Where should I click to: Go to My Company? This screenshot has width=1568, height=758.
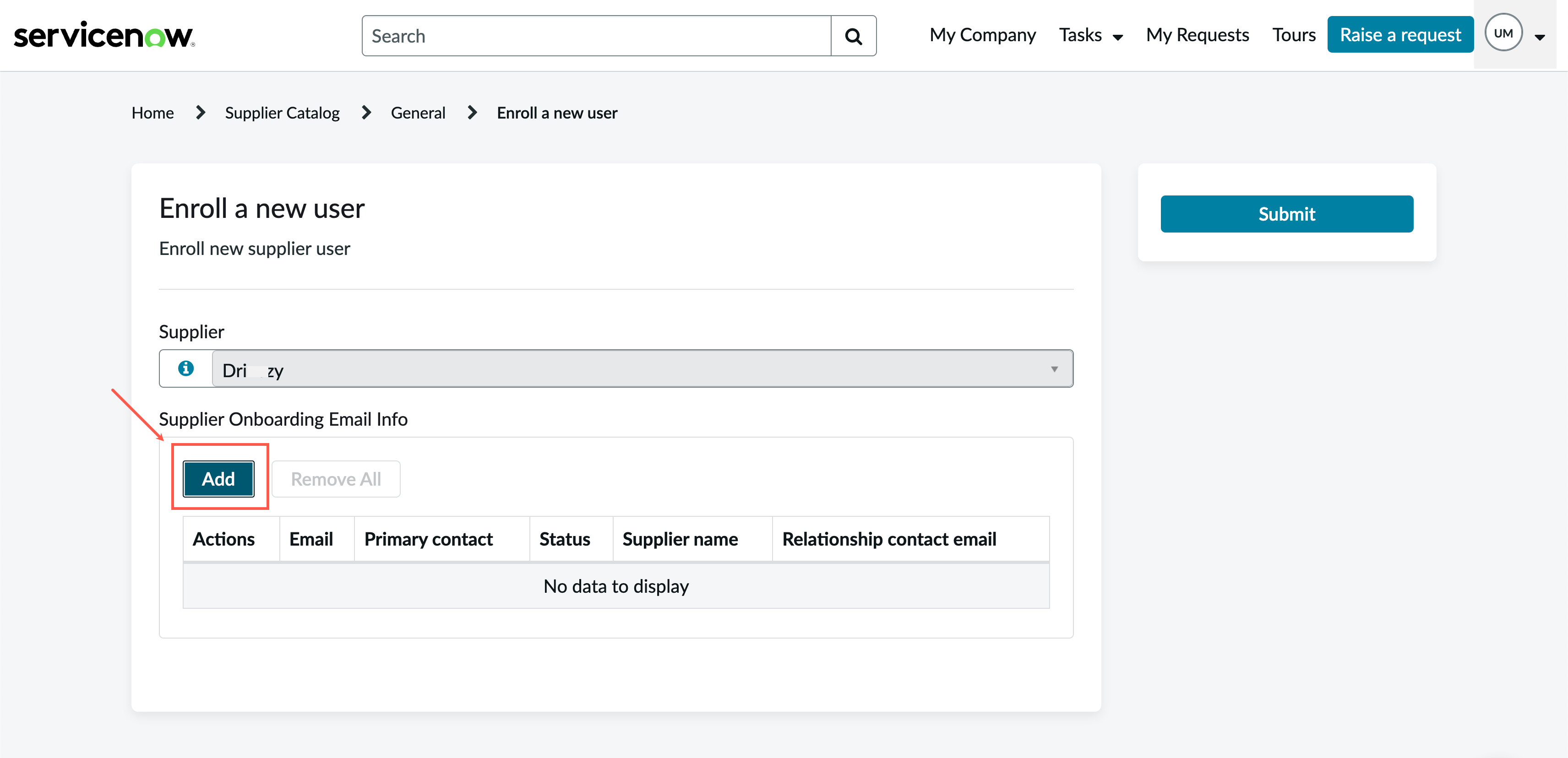(982, 35)
